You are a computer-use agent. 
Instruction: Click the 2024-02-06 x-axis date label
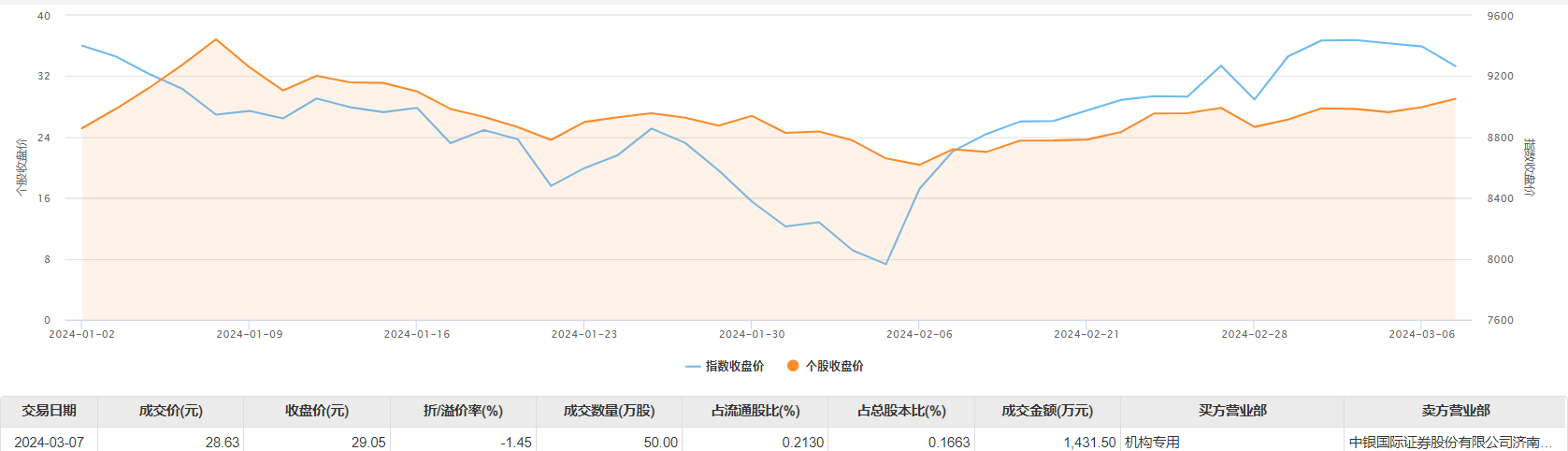point(919,334)
